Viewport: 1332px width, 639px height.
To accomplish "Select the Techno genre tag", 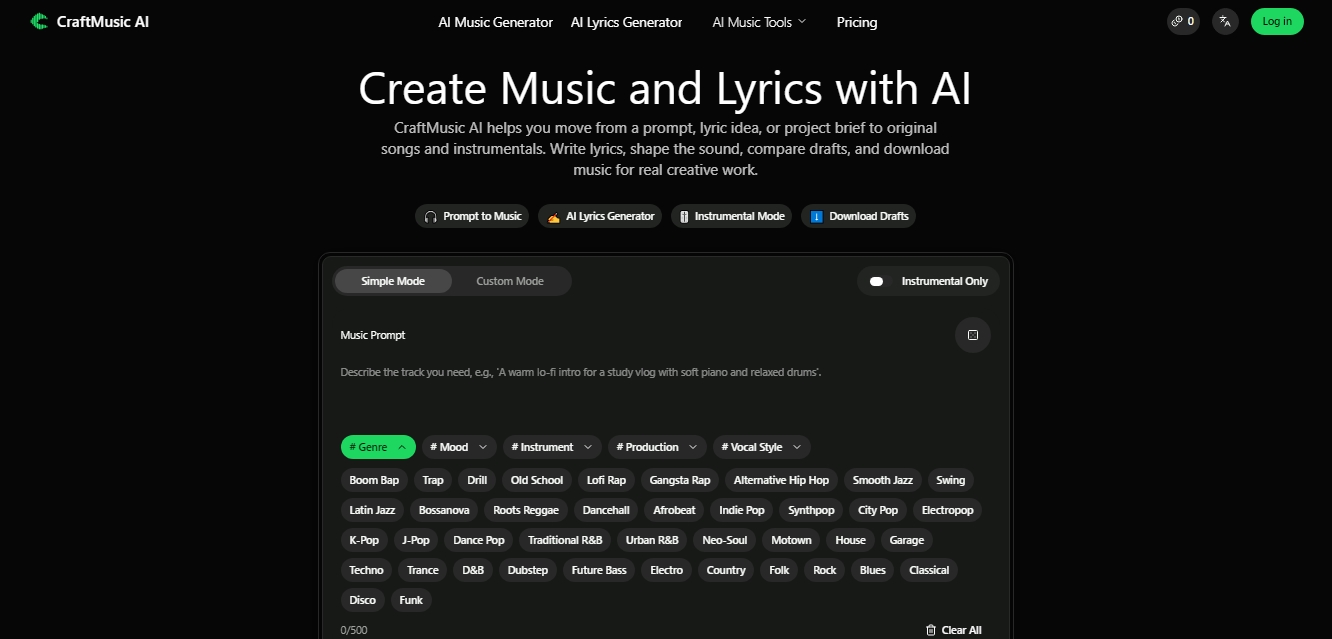I will click(366, 570).
